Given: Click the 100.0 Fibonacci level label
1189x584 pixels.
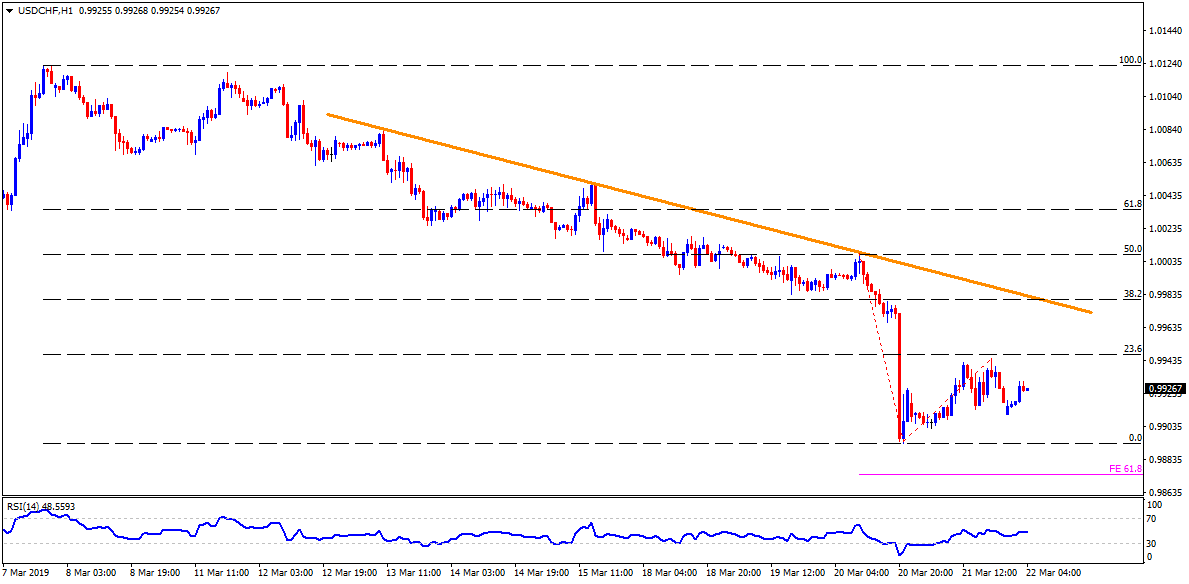Looking at the screenshot, I should tap(1130, 60).
